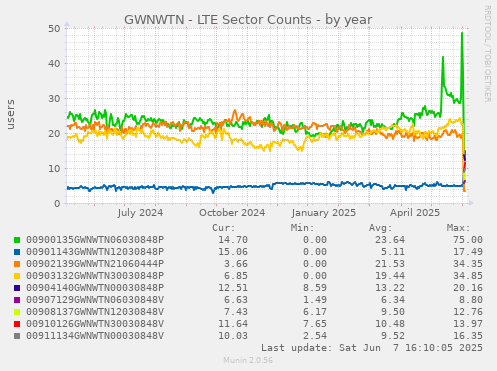Click legend label 00904140GWNWTN00030848P
Image resolution: width=497 pixels, height=371 pixels.
pyautogui.click(x=95, y=288)
